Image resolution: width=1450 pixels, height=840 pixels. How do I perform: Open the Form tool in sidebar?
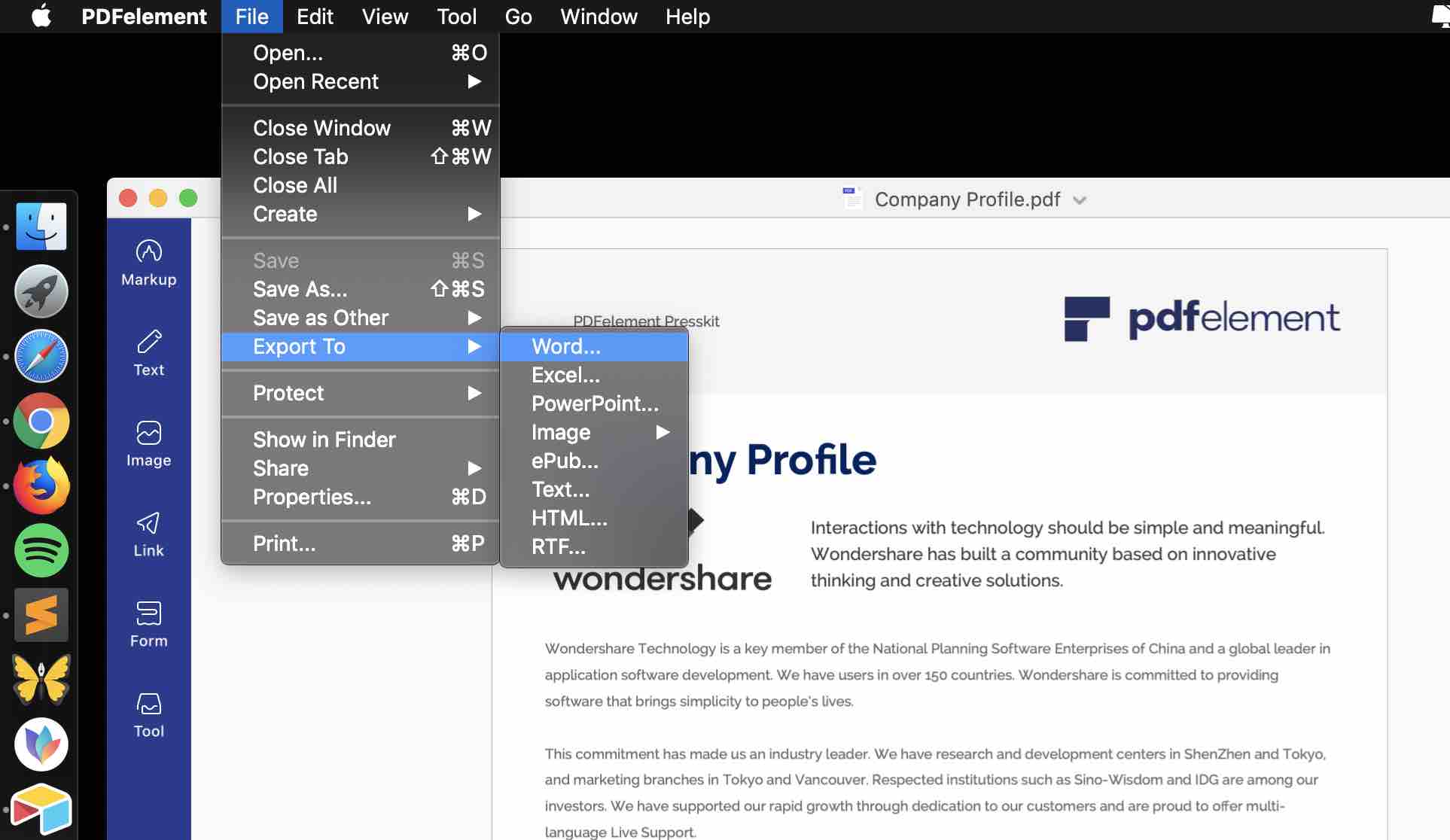pos(149,625)
